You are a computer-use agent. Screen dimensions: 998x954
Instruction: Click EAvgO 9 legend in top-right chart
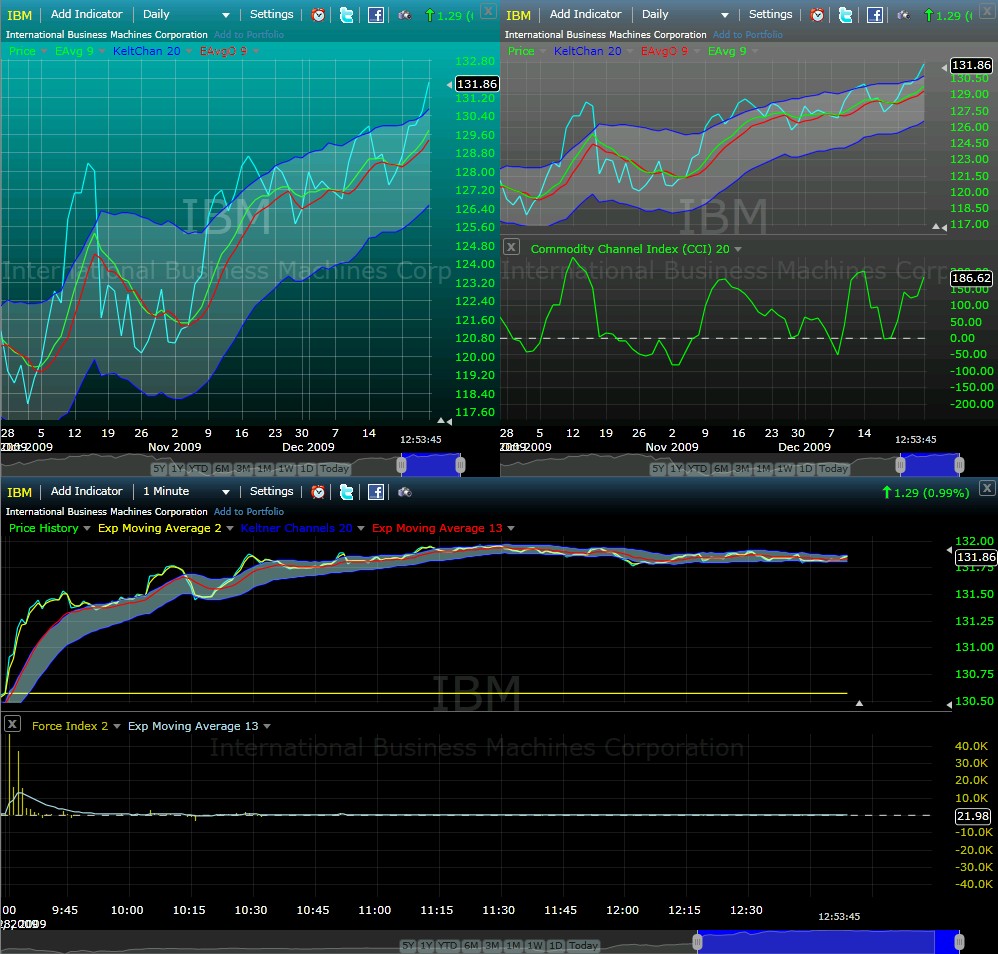click(x=664, y=51)
